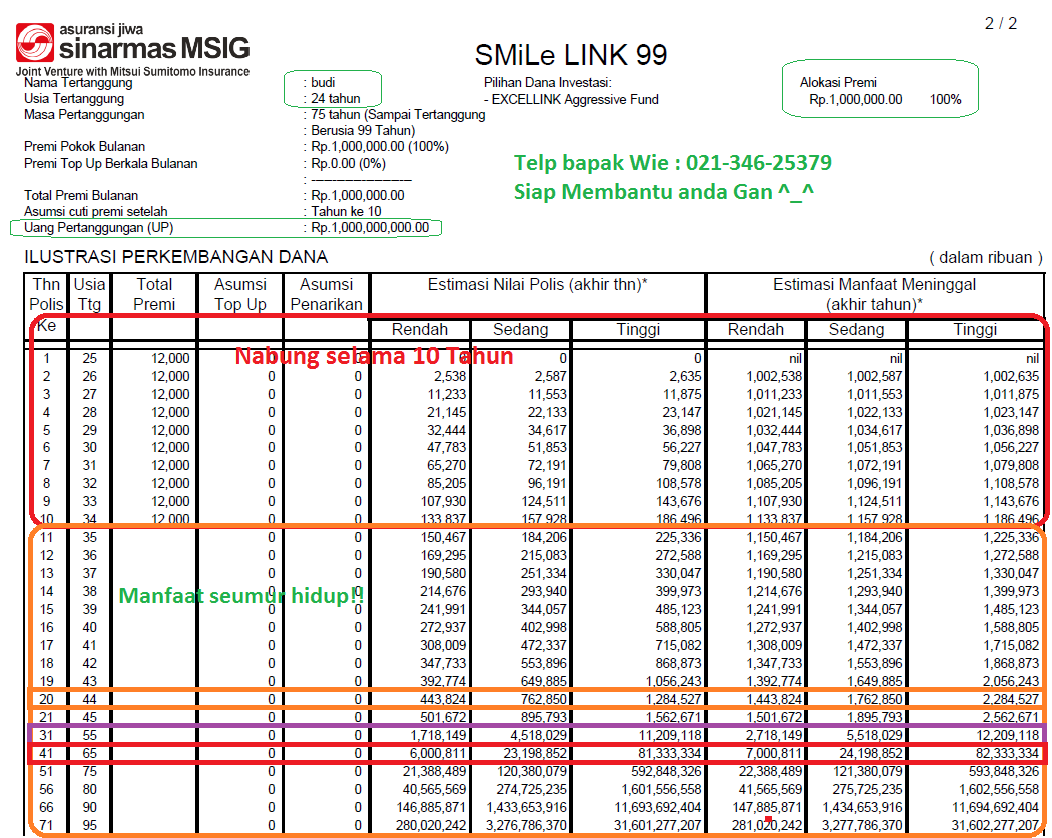Click the cell value "762,850"
Viewport: 1052px width, 838px height.
(543, 699)
